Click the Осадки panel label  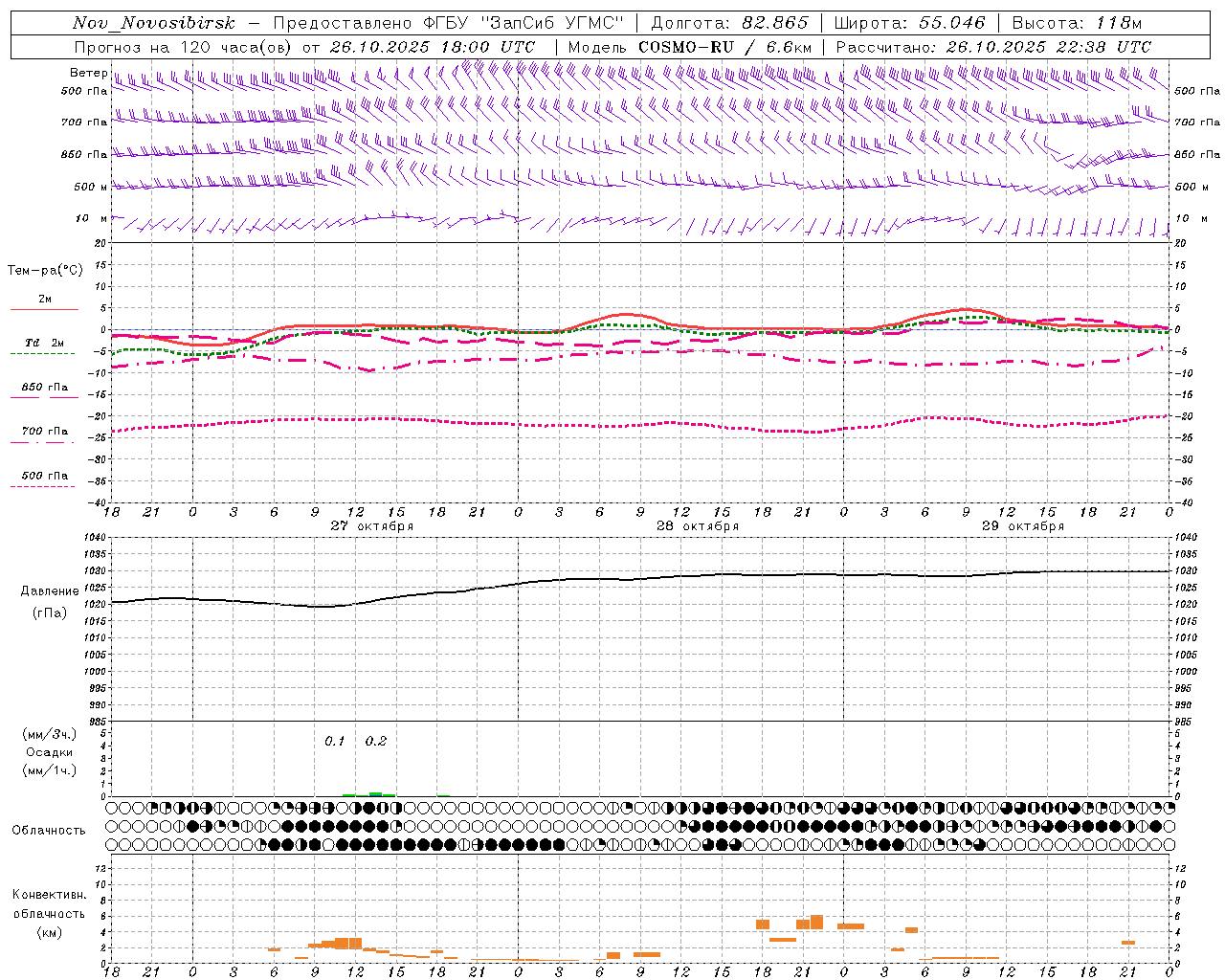(50, 752)
